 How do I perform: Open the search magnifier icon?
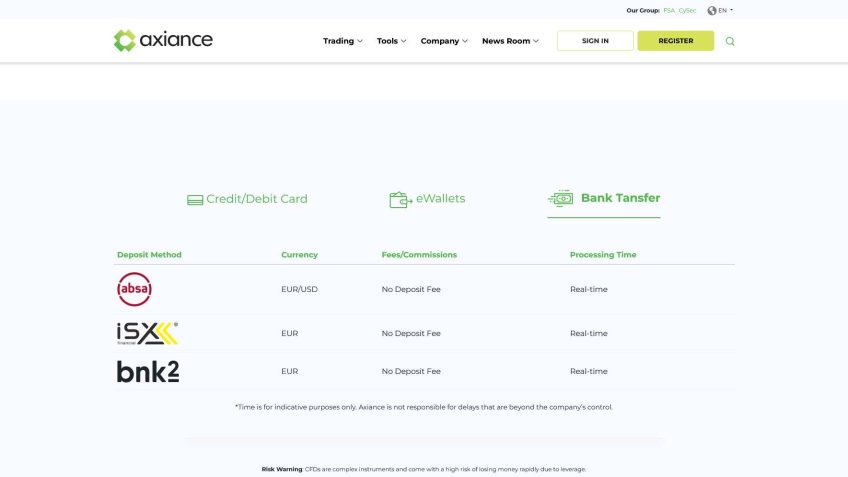click(730, 41)
